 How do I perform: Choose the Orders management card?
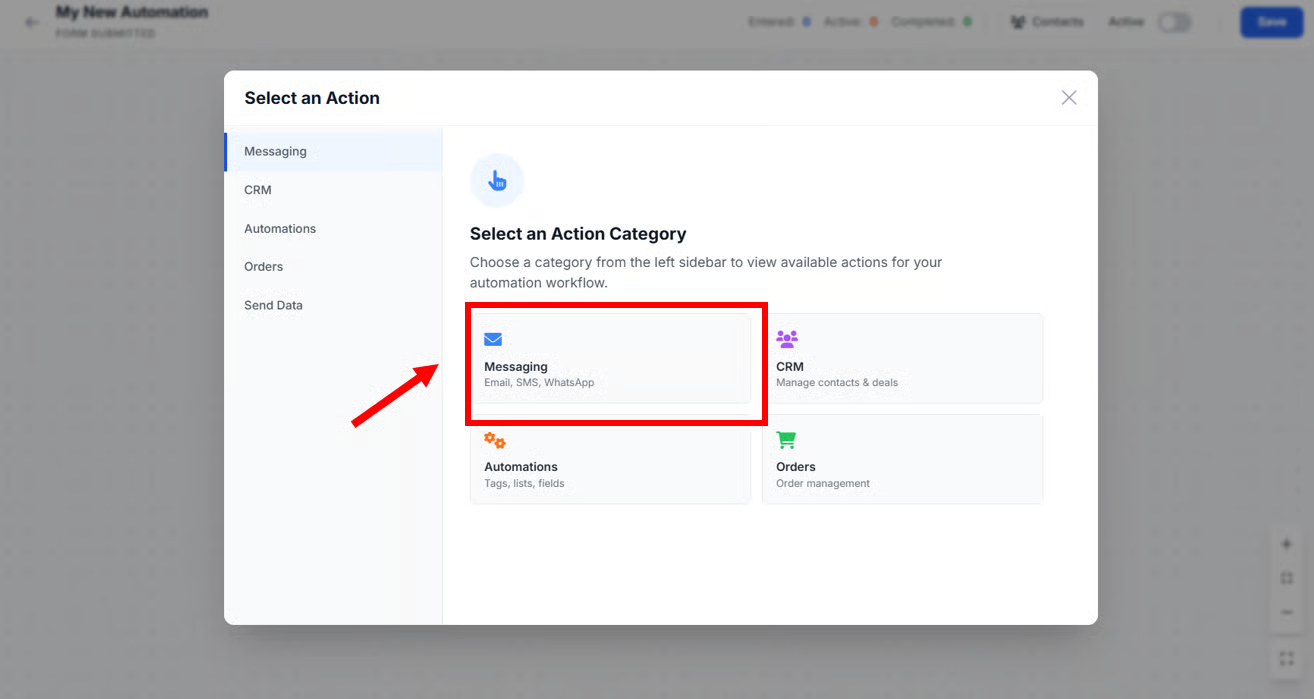[902, 460]
